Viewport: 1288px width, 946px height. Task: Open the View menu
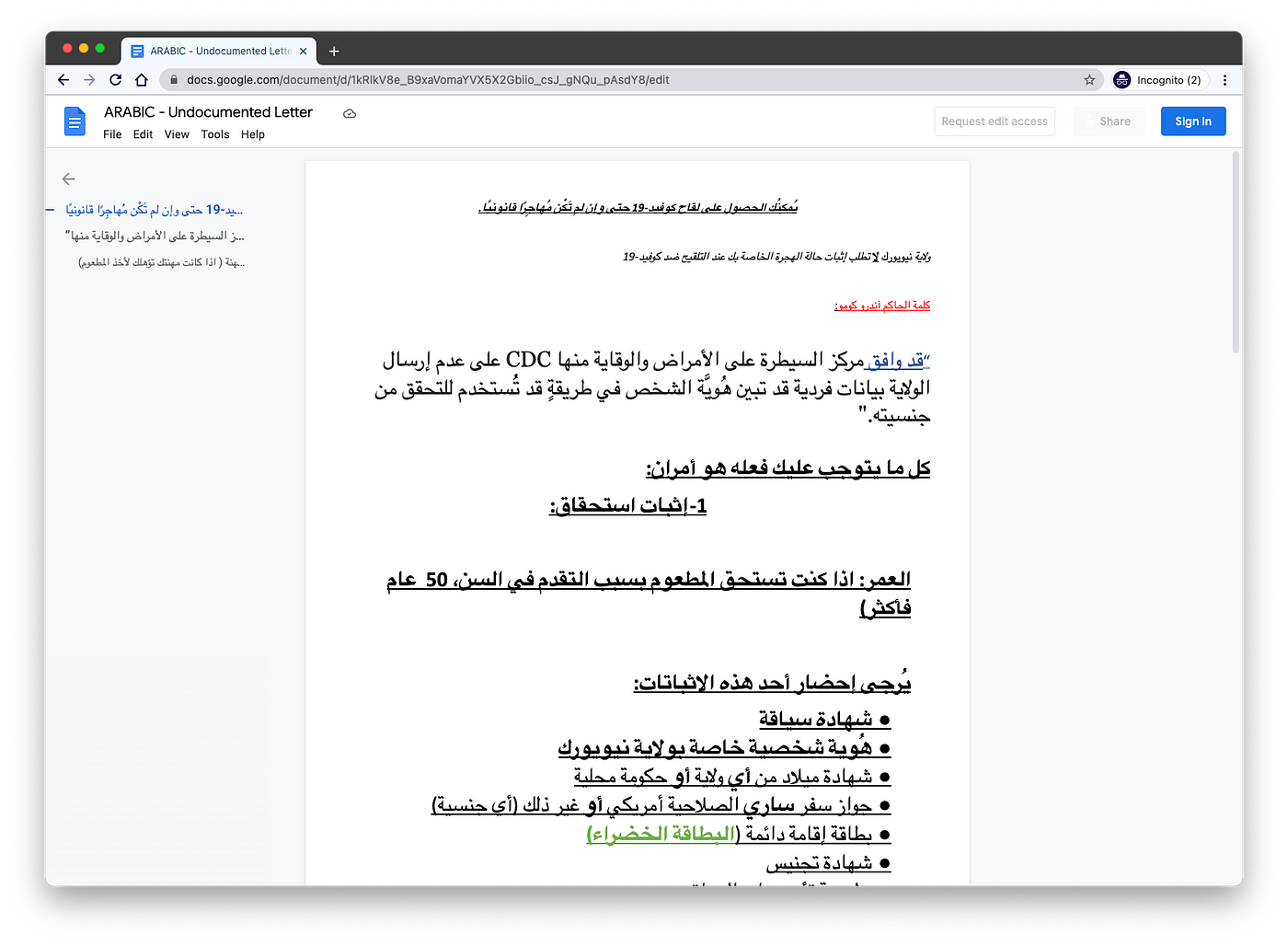[x=177, y=134]
